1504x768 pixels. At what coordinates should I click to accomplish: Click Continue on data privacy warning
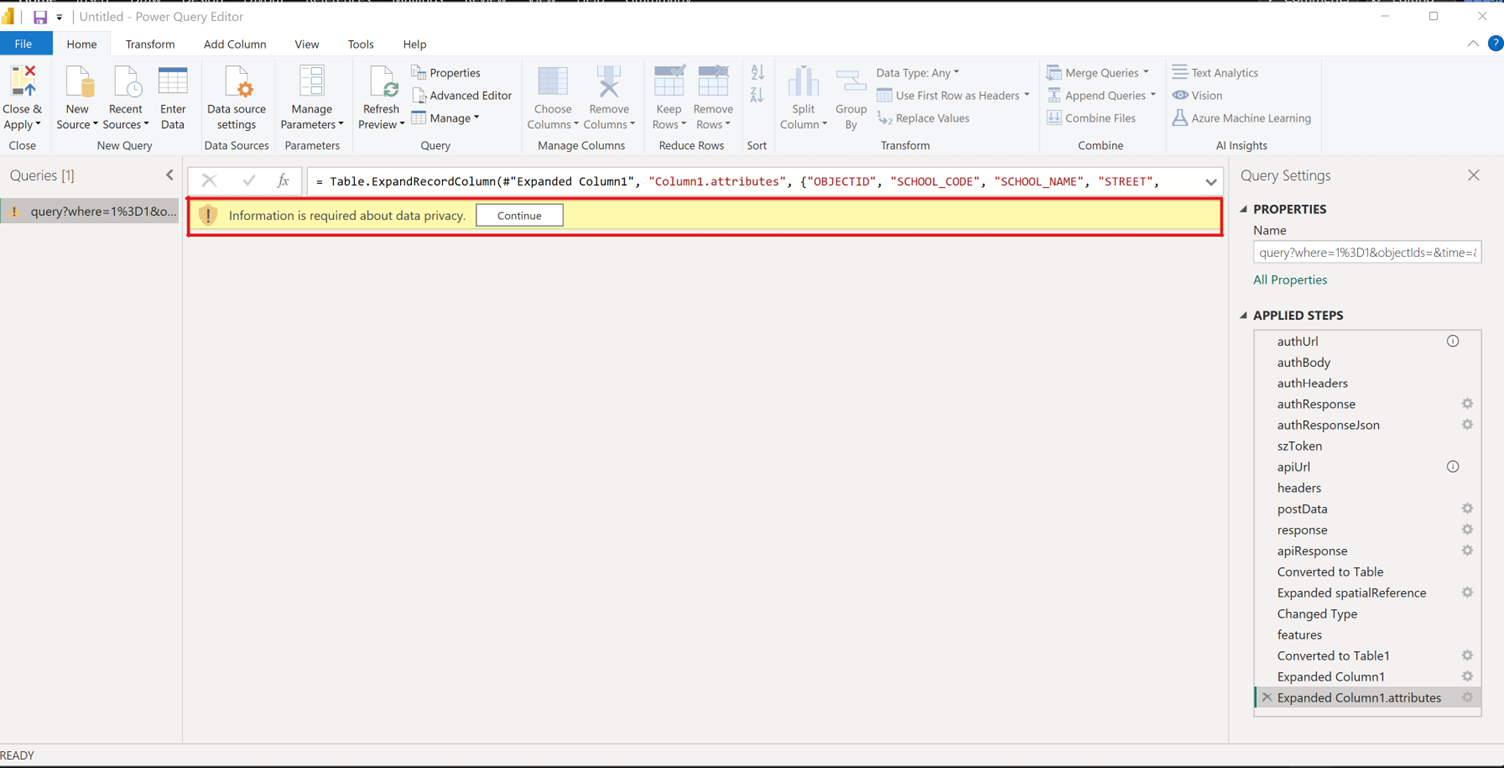point(520,215)
